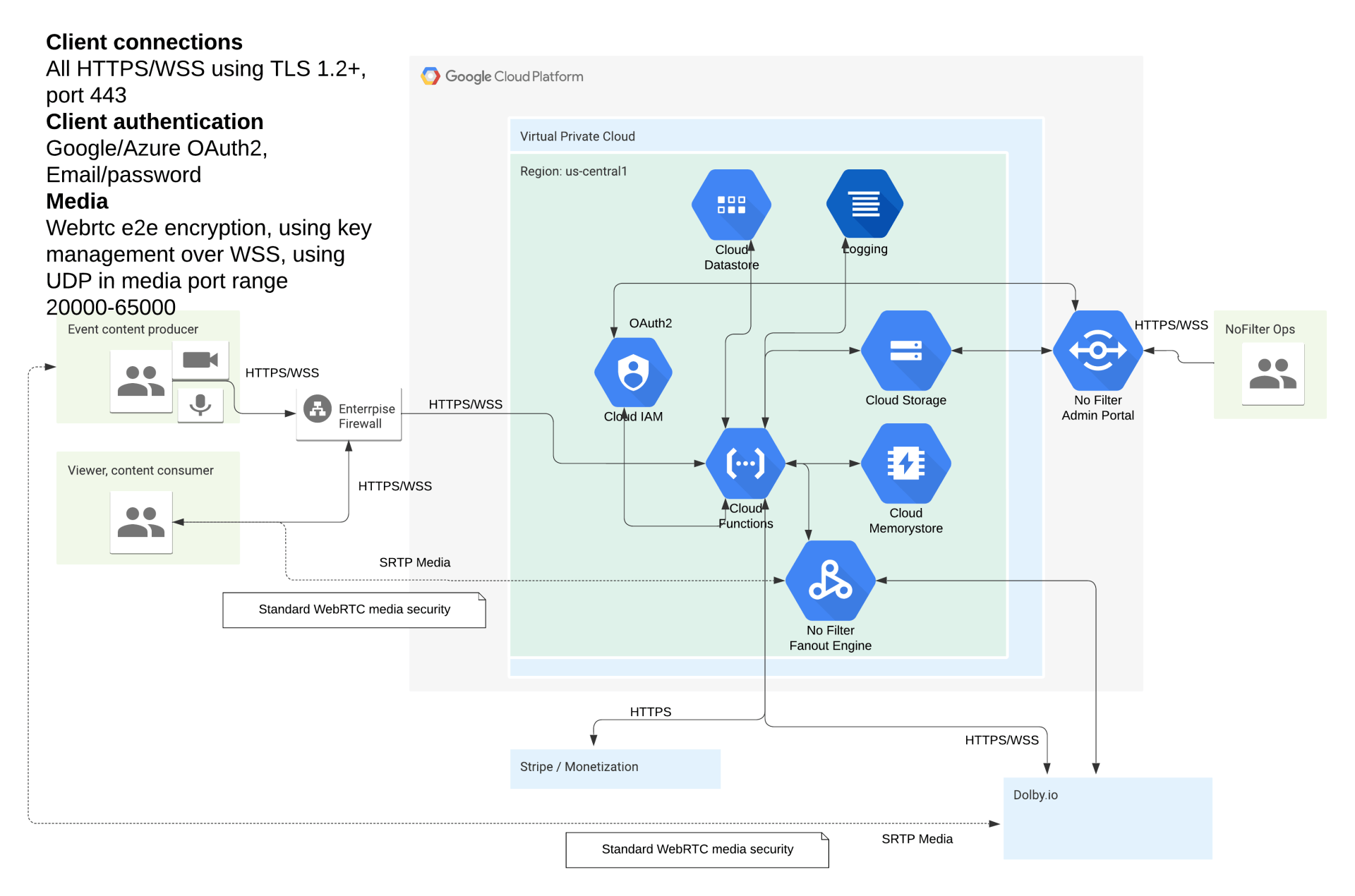Select the Standard WebRTC media security note below the viewer
The image size is (1355, 896).
pyautogui.click(x=354, y=610)
